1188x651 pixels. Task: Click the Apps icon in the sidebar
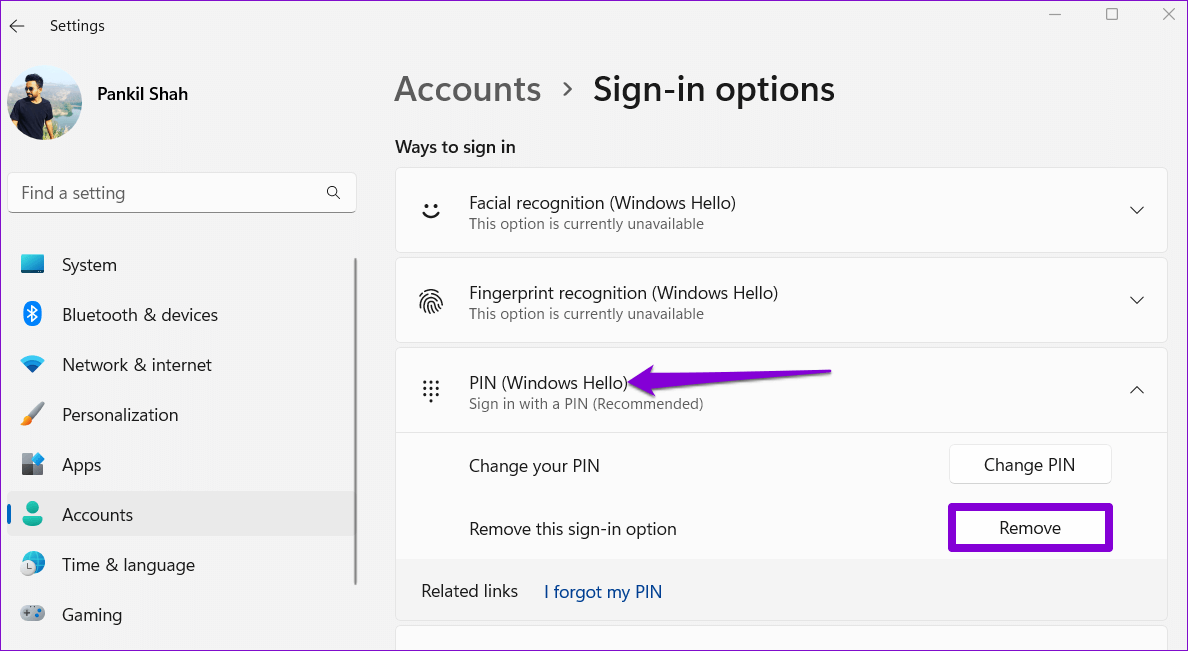(33, 464)
